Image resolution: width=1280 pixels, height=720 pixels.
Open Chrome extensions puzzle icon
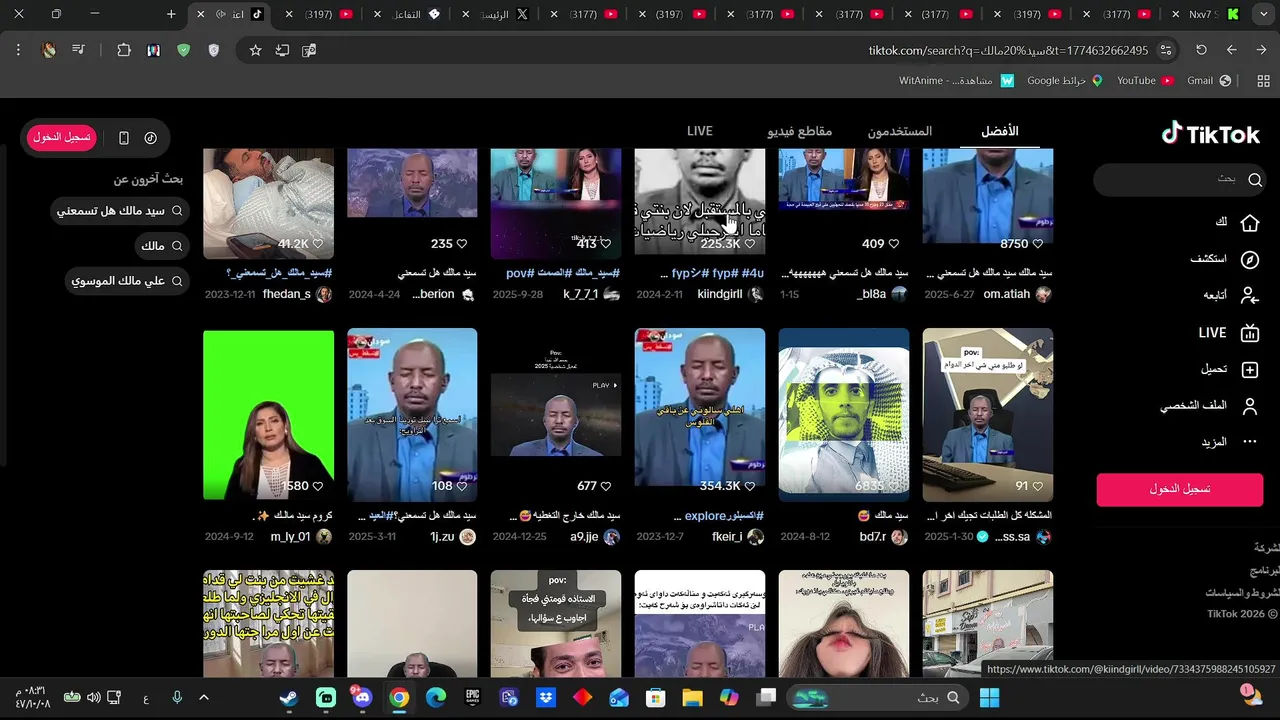124,50
